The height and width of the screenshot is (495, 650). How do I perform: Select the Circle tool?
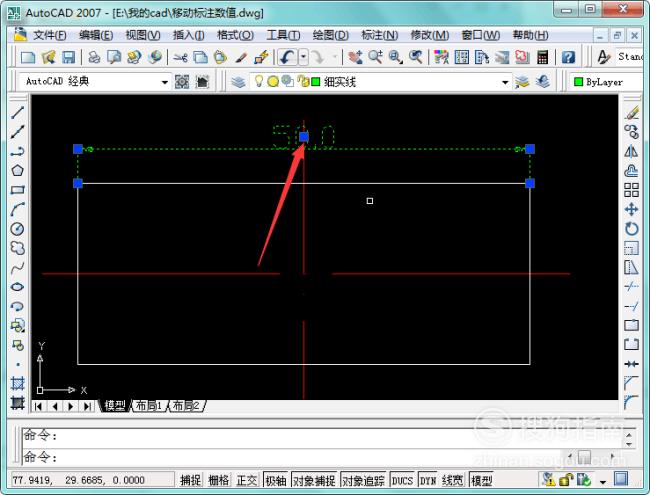17,228
